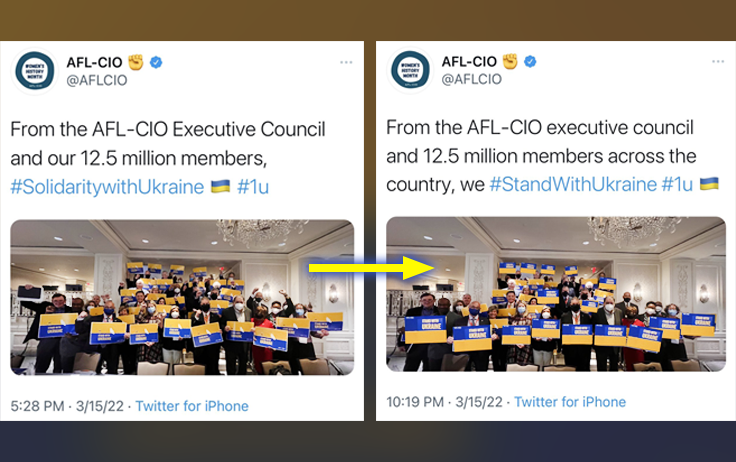Click fist emoji in left tweet's name
The height and width of the screenshot is (462, 736).
(x=136, y=62)
